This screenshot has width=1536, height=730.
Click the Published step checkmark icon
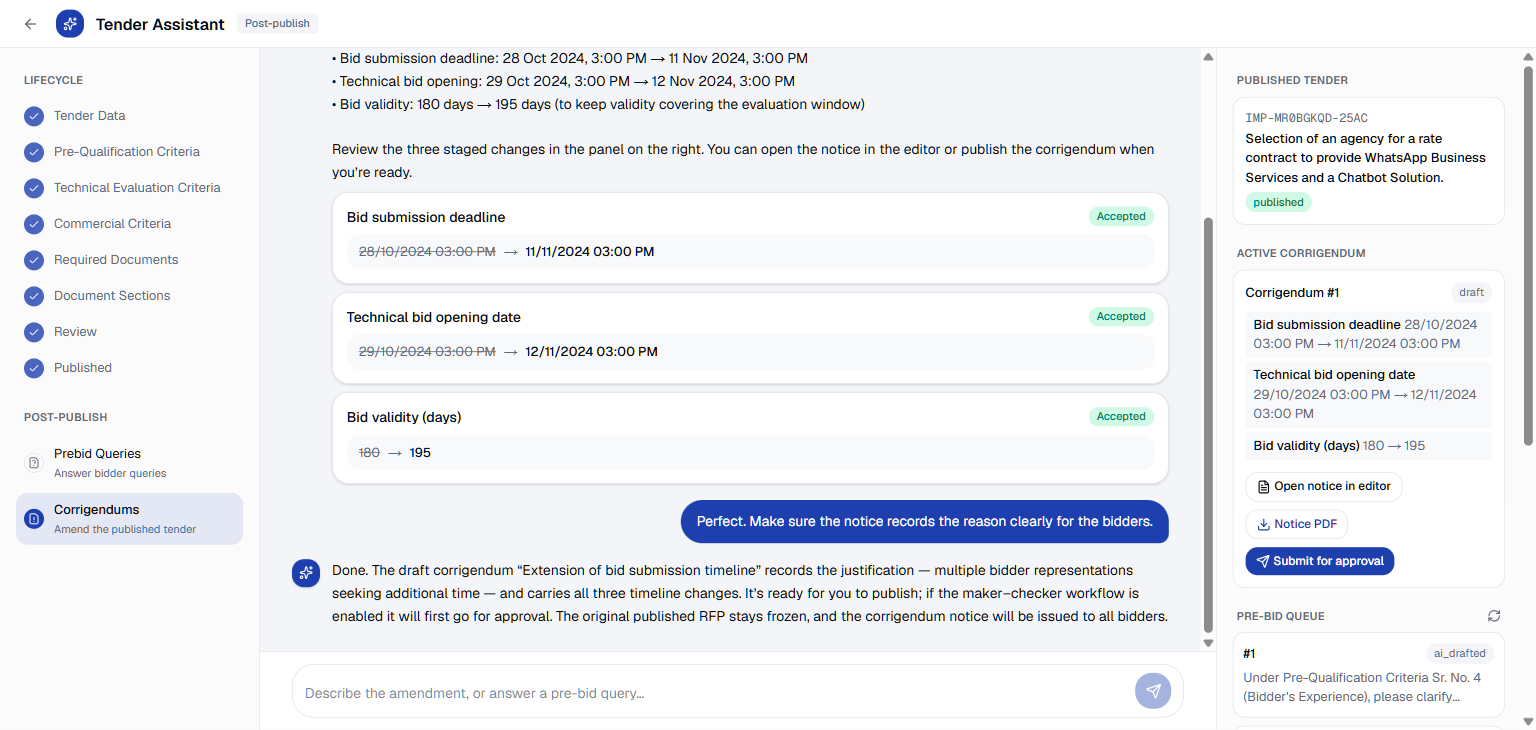point(34,368)
